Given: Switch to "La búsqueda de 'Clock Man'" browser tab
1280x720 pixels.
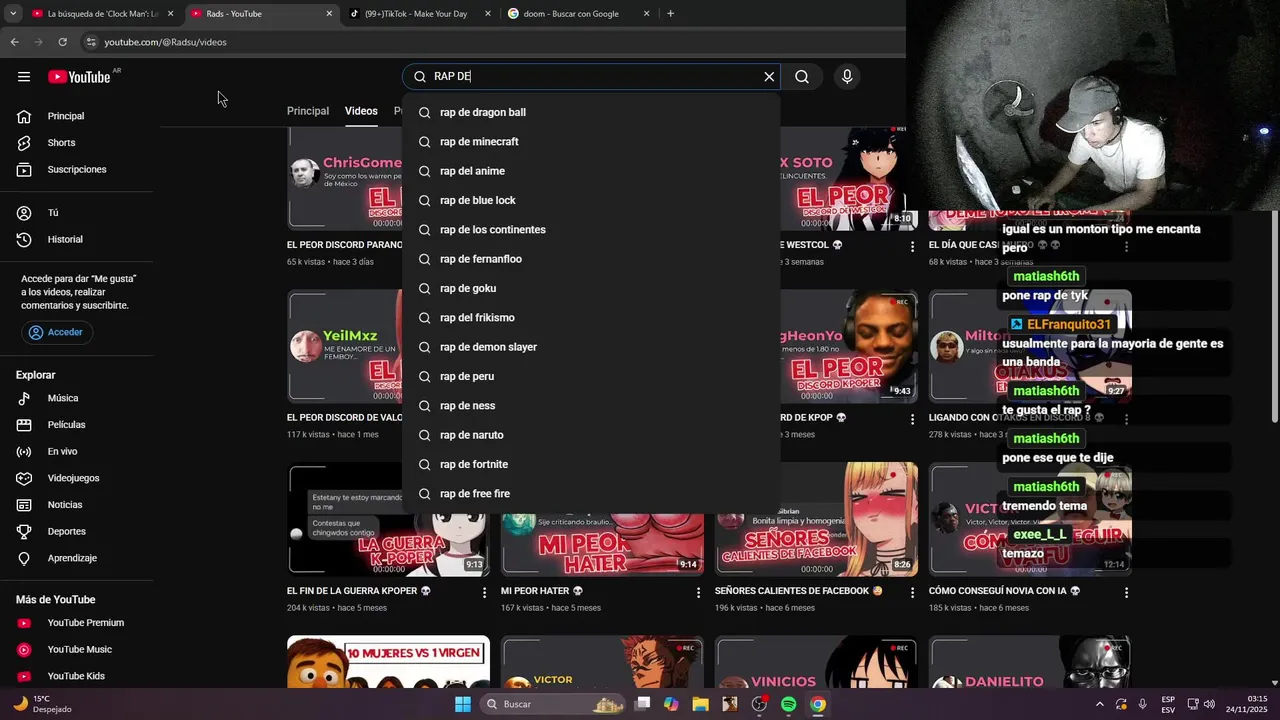Looking at the screenshot, I should click(102, 14).
